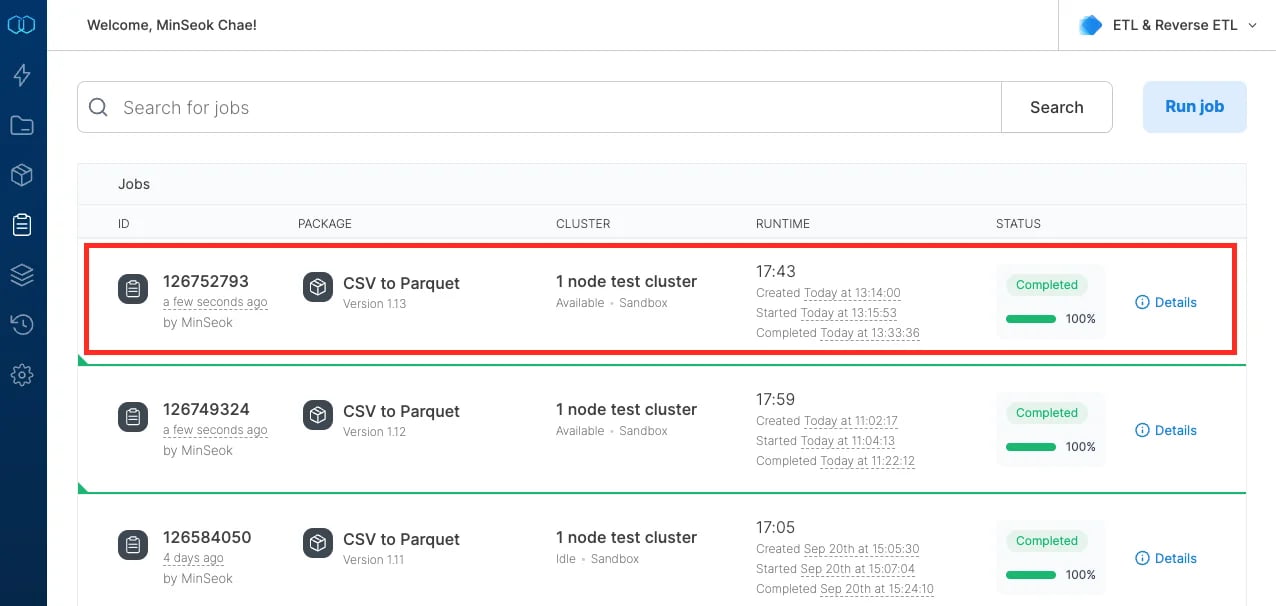1276x606 pixels.
Task: Click the magnifier icon in the search box
Action: click(98, 107)
